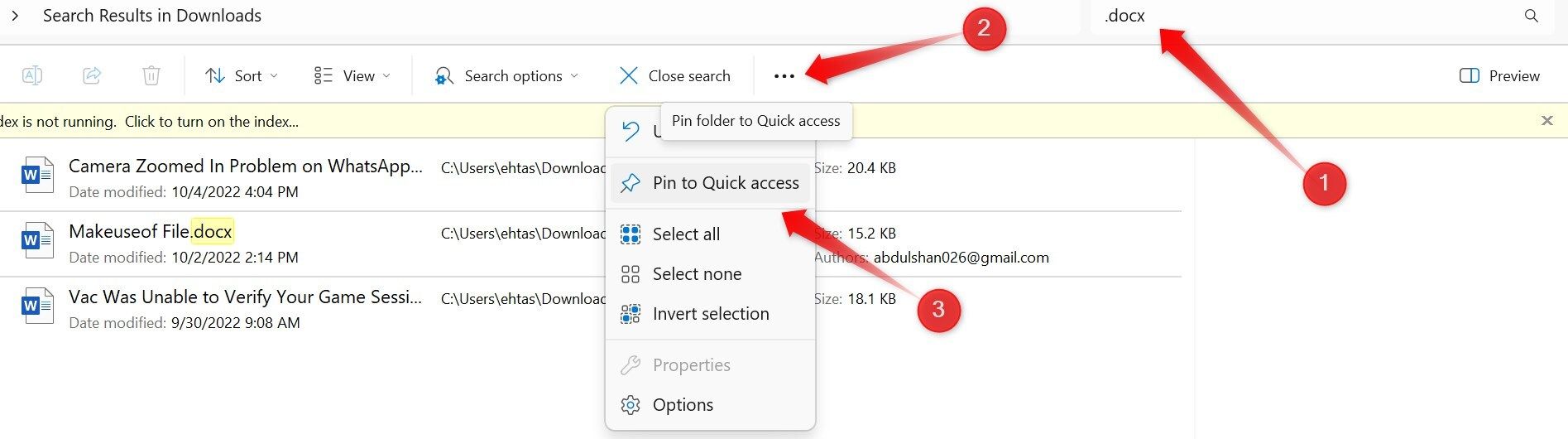Click the Close search button
1568x439 pixels.
(674, 76)
